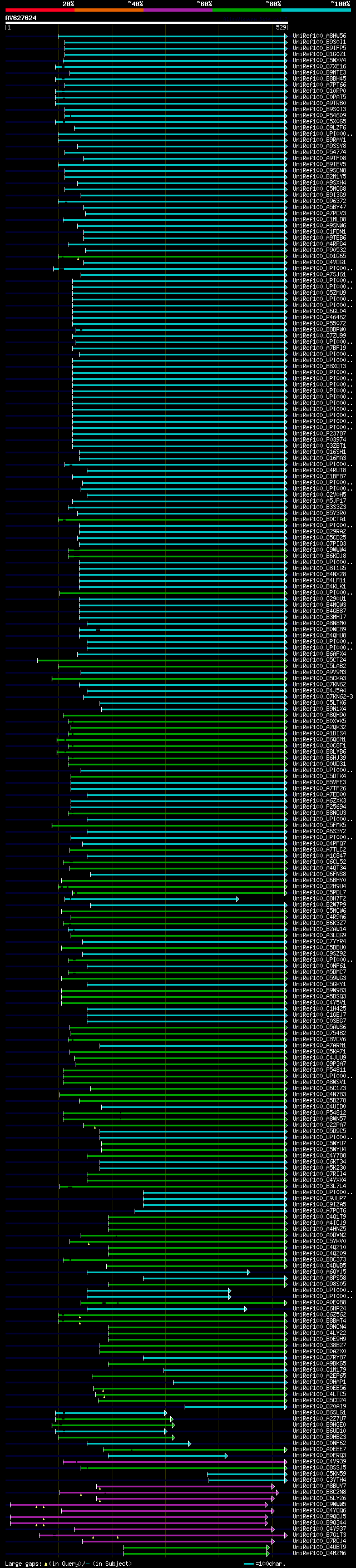This screenshot has width=356, height=1568.
Task: Open hit UniRef100_A8HW56
Action: 319,36
